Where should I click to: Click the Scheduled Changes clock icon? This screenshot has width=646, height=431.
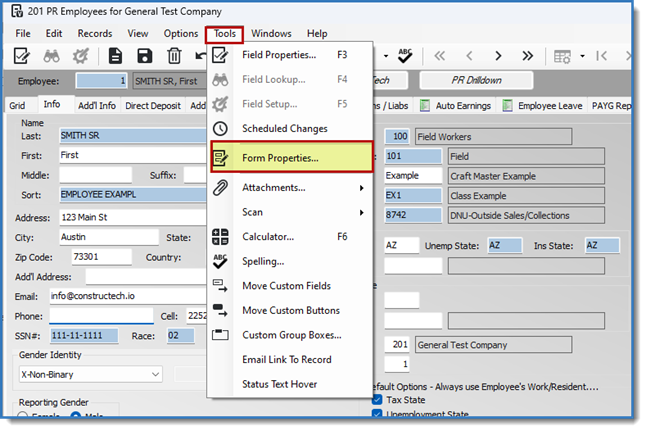[x=220, y=129]
